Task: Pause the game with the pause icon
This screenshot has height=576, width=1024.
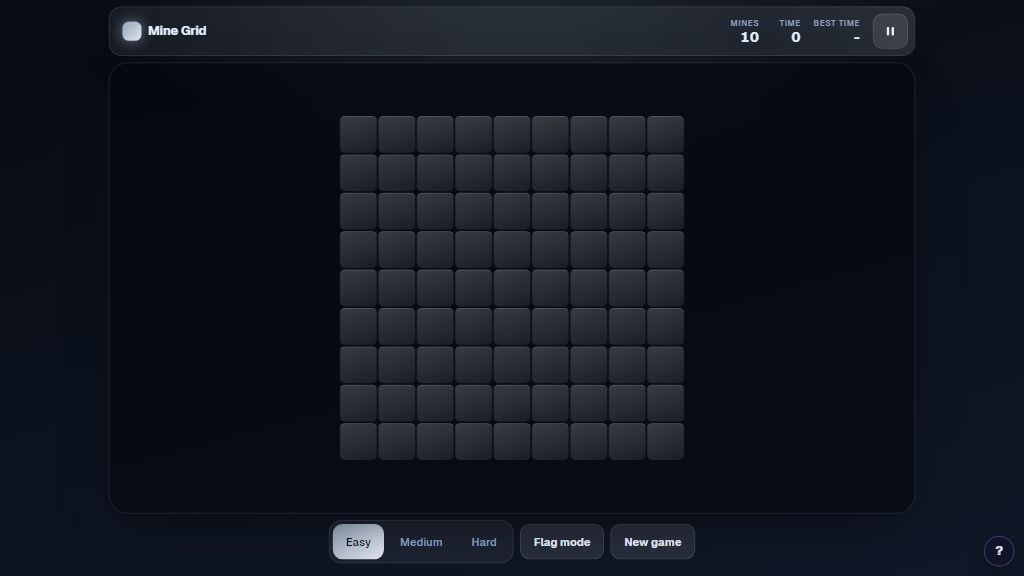Action: pyautogui.click(x=890, y=31)
